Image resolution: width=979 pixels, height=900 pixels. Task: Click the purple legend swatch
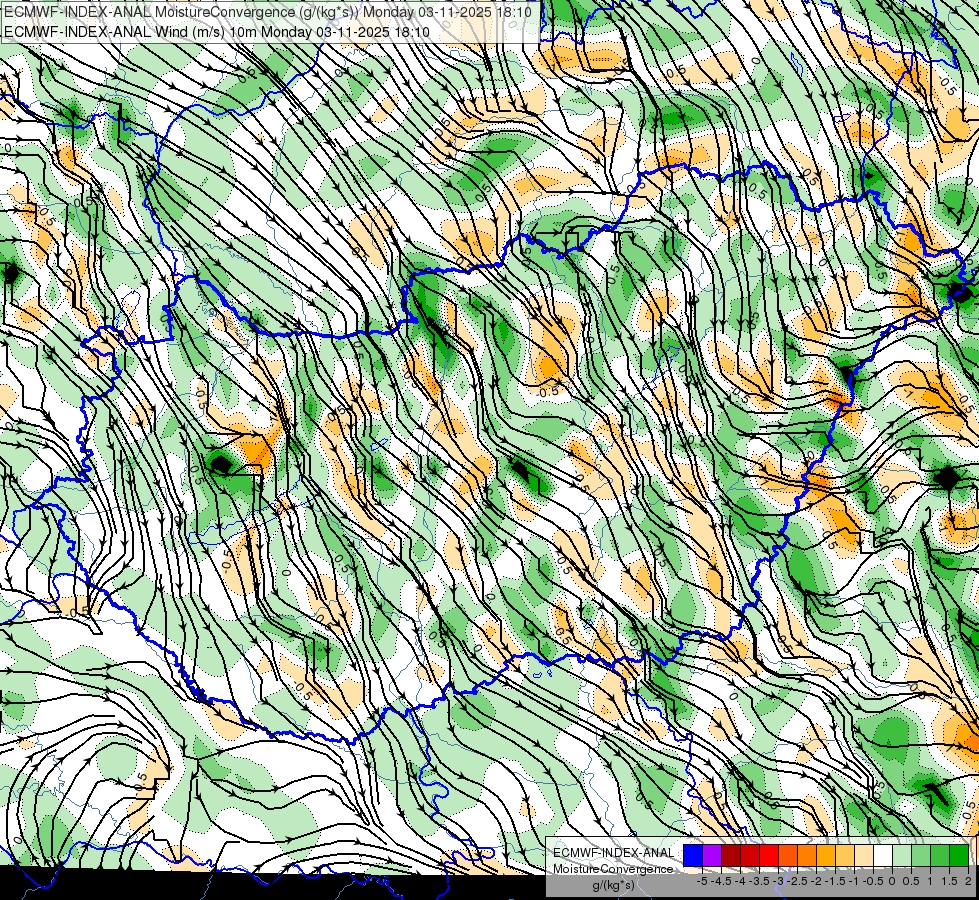tap(712, 855)
